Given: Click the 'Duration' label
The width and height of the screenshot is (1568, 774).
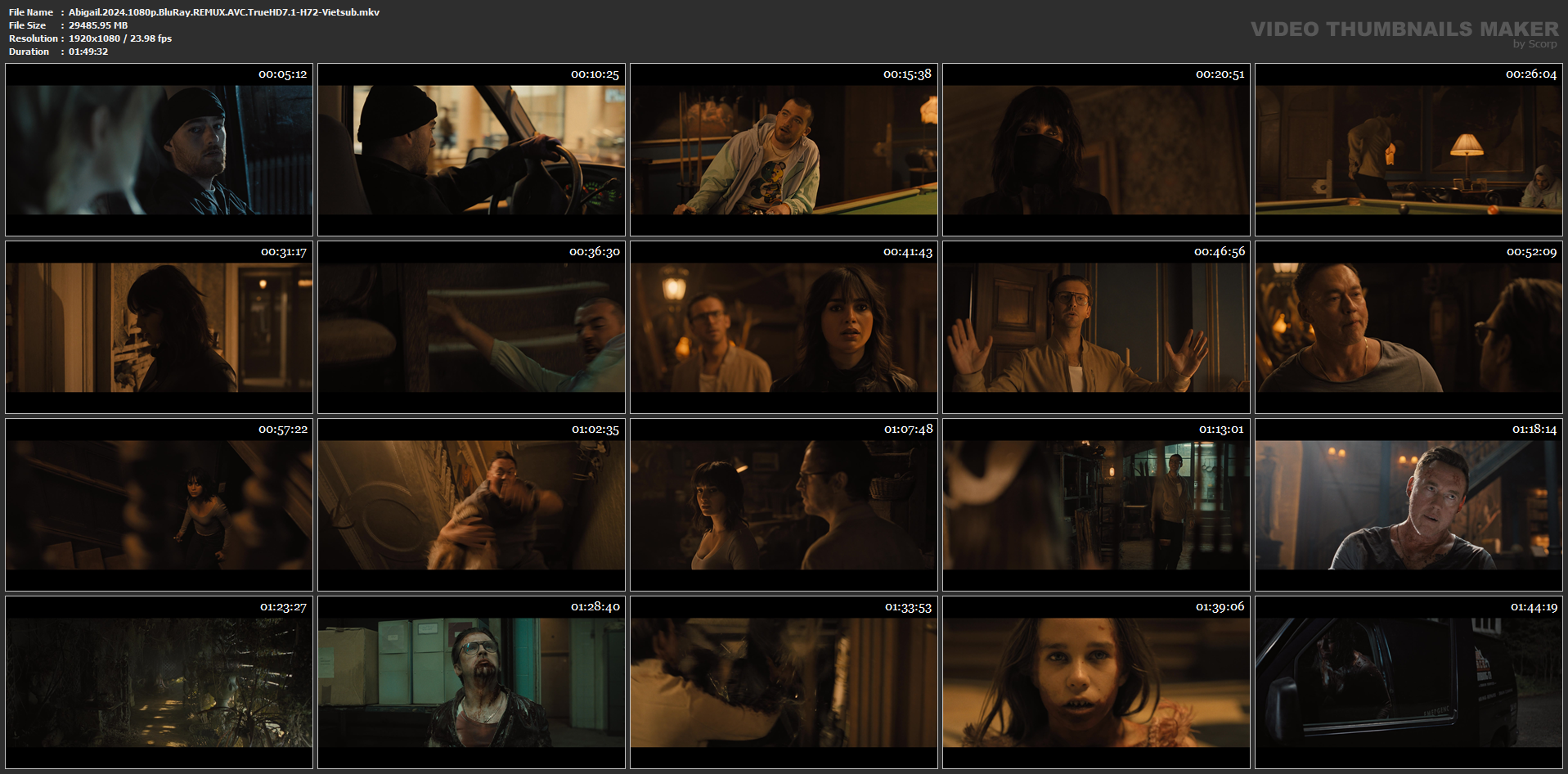Looking at the screenshot, I should (29, 52).
